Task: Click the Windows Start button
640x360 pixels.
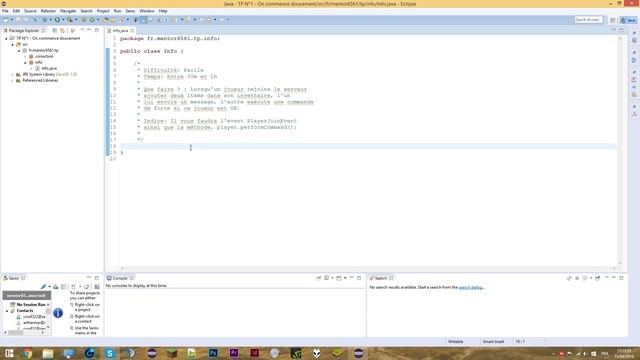Action: (x=9, y=353)
